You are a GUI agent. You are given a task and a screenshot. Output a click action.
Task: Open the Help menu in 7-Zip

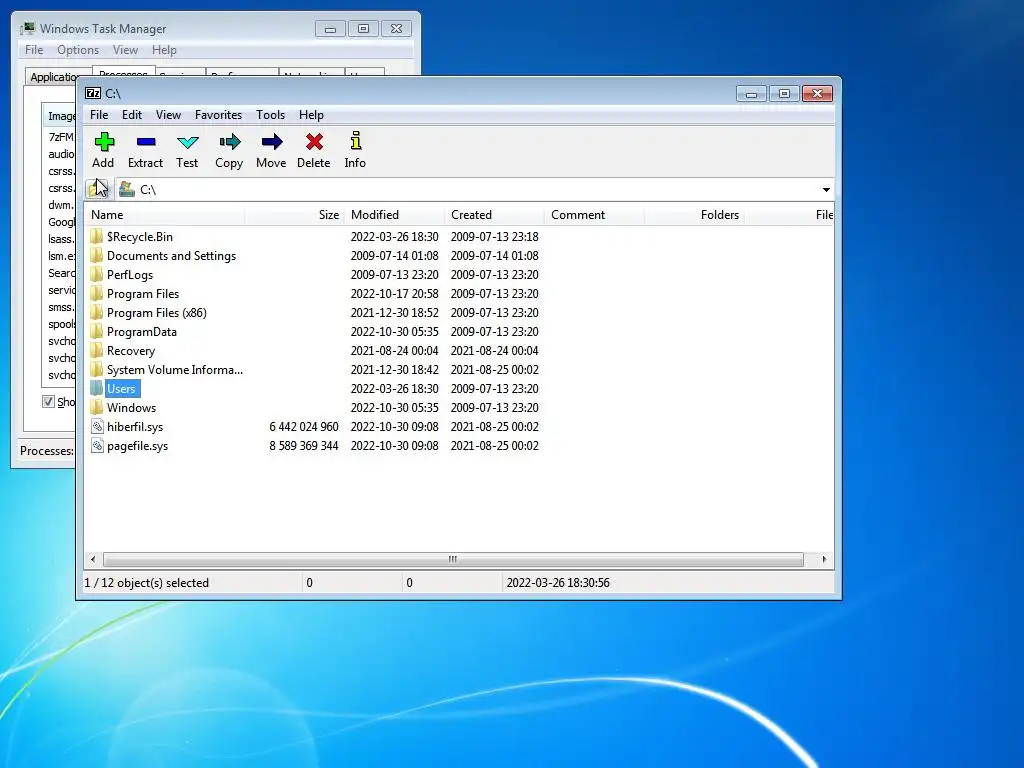click(x=312, y=115)
